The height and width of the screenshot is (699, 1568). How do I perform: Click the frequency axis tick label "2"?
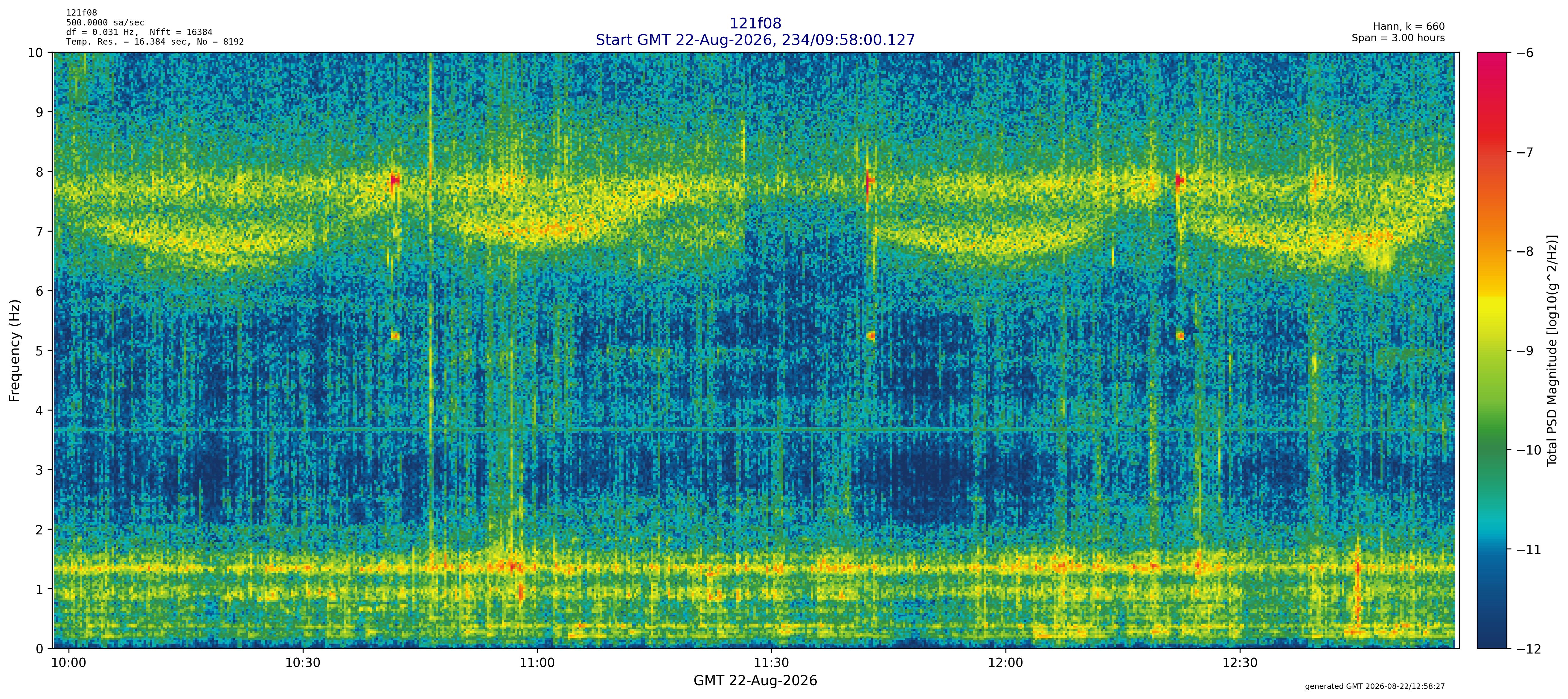pyautogui.click(x=39, y=530)
